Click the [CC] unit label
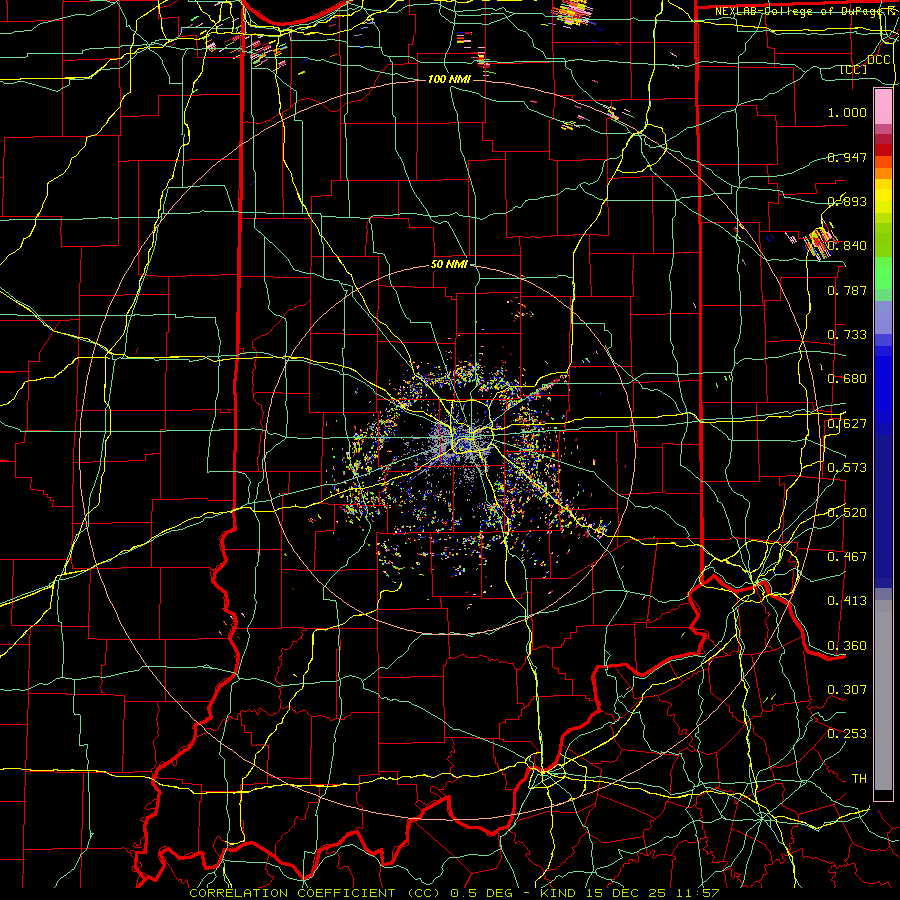 click(x=854, y=69)
